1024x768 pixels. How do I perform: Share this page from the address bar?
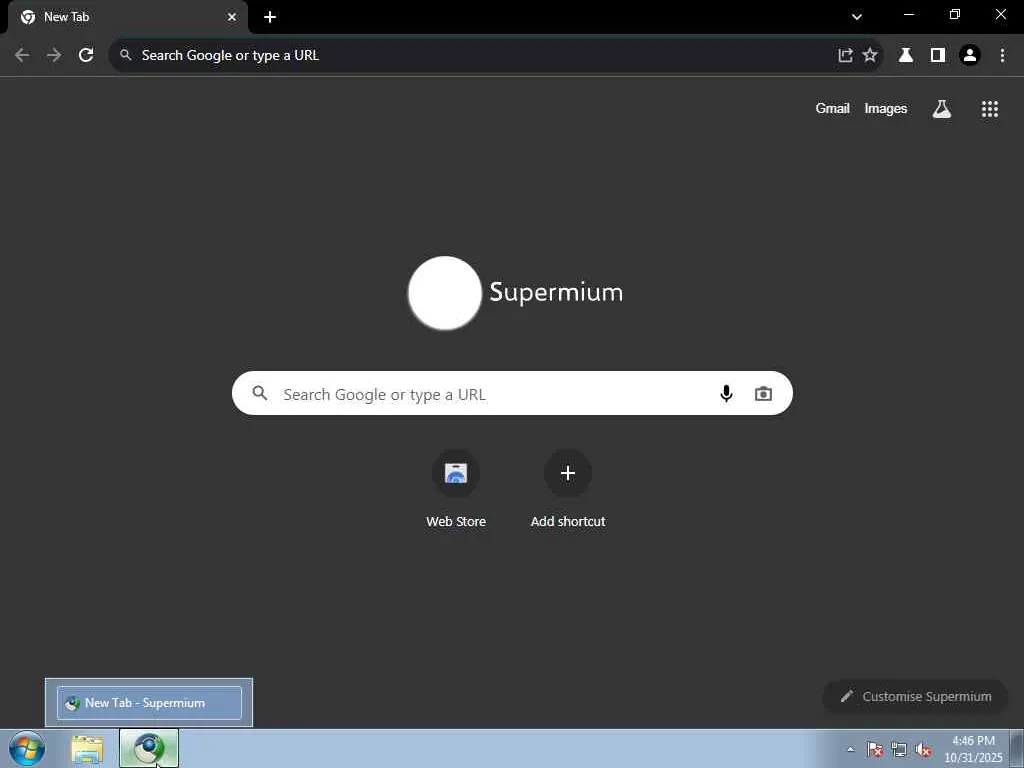(846, 55)
